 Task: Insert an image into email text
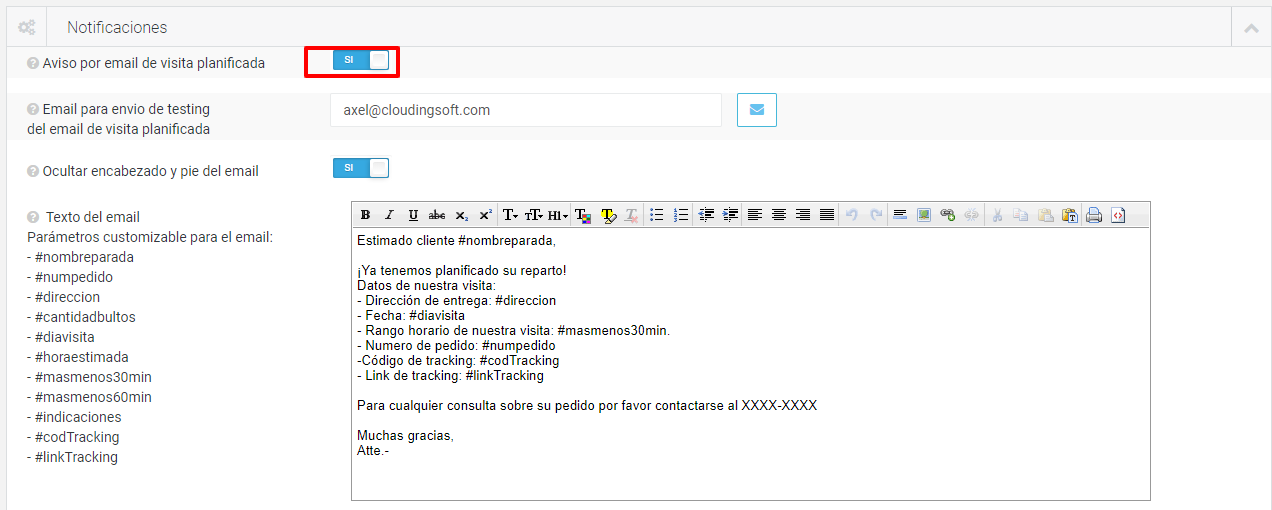[924, 215]
